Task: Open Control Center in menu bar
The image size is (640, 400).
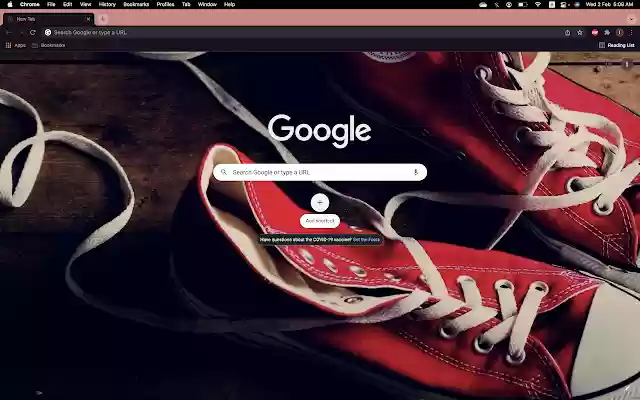Action: click(564, 4)
